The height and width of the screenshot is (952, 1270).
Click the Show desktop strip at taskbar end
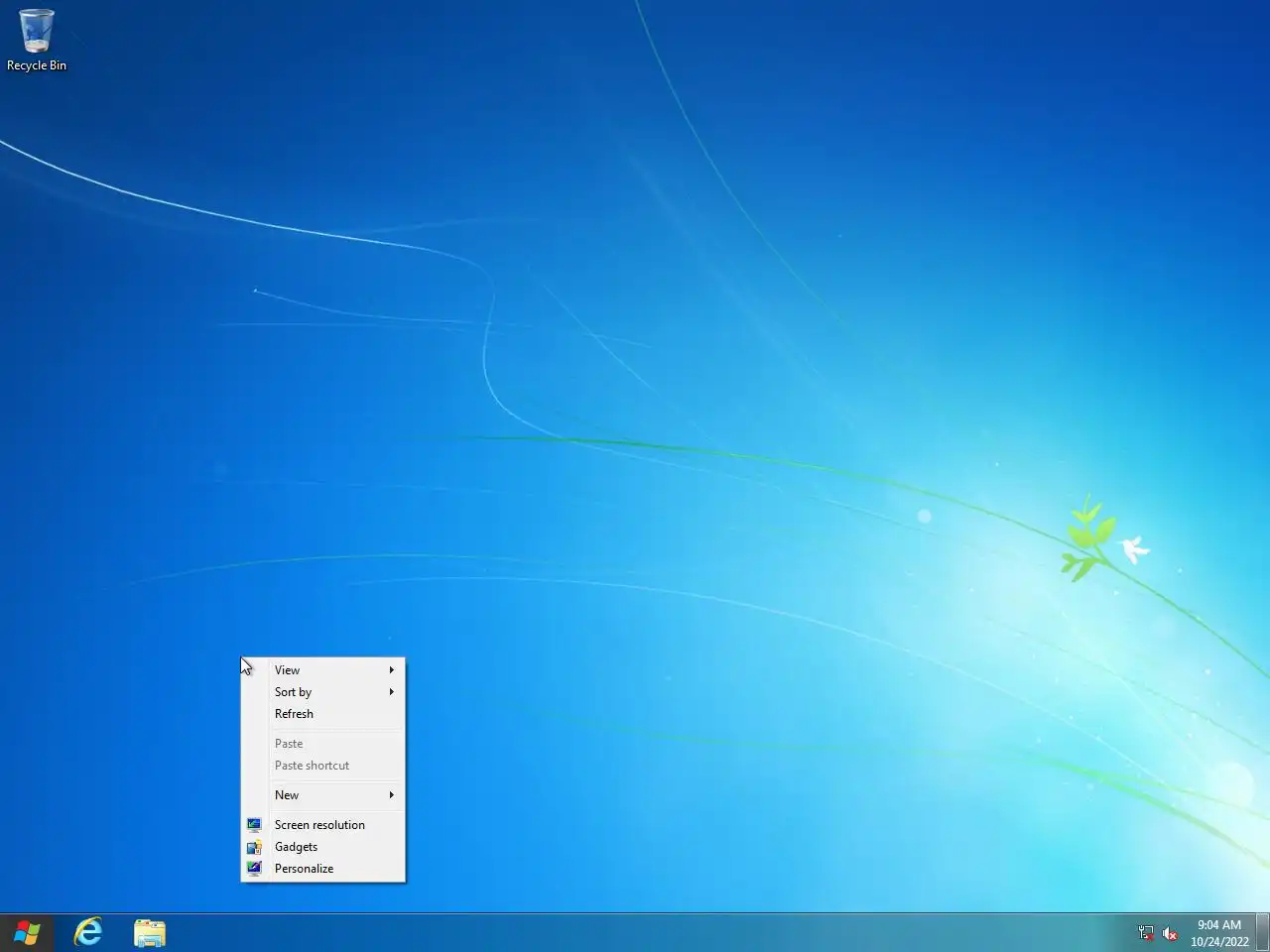[1263, 933]
